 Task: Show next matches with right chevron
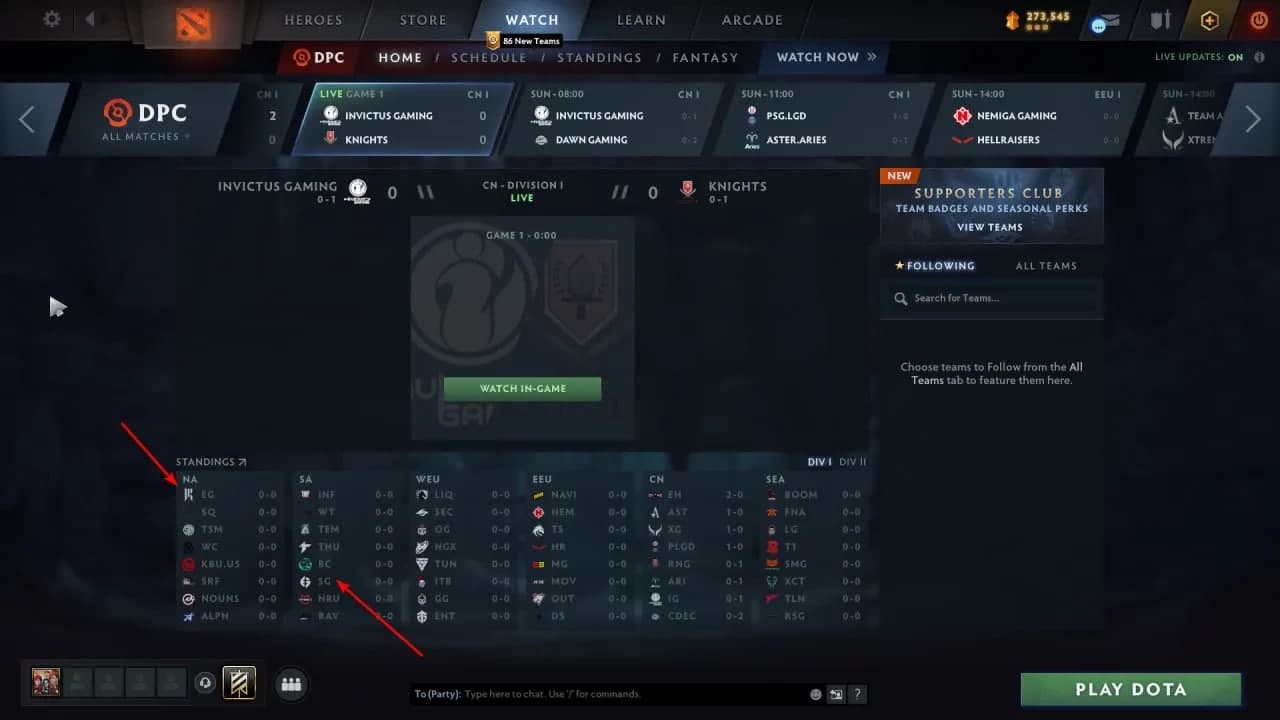[1252, 120]
